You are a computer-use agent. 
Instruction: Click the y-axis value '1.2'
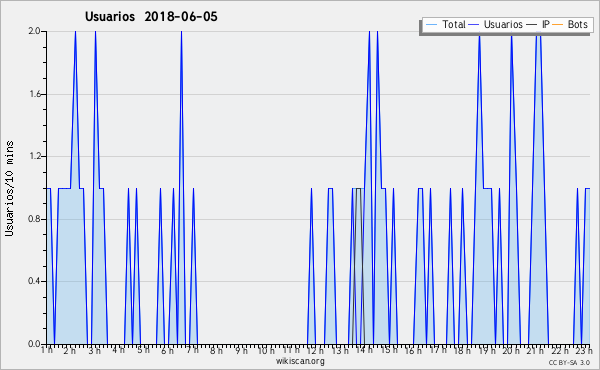coord(34,156)
